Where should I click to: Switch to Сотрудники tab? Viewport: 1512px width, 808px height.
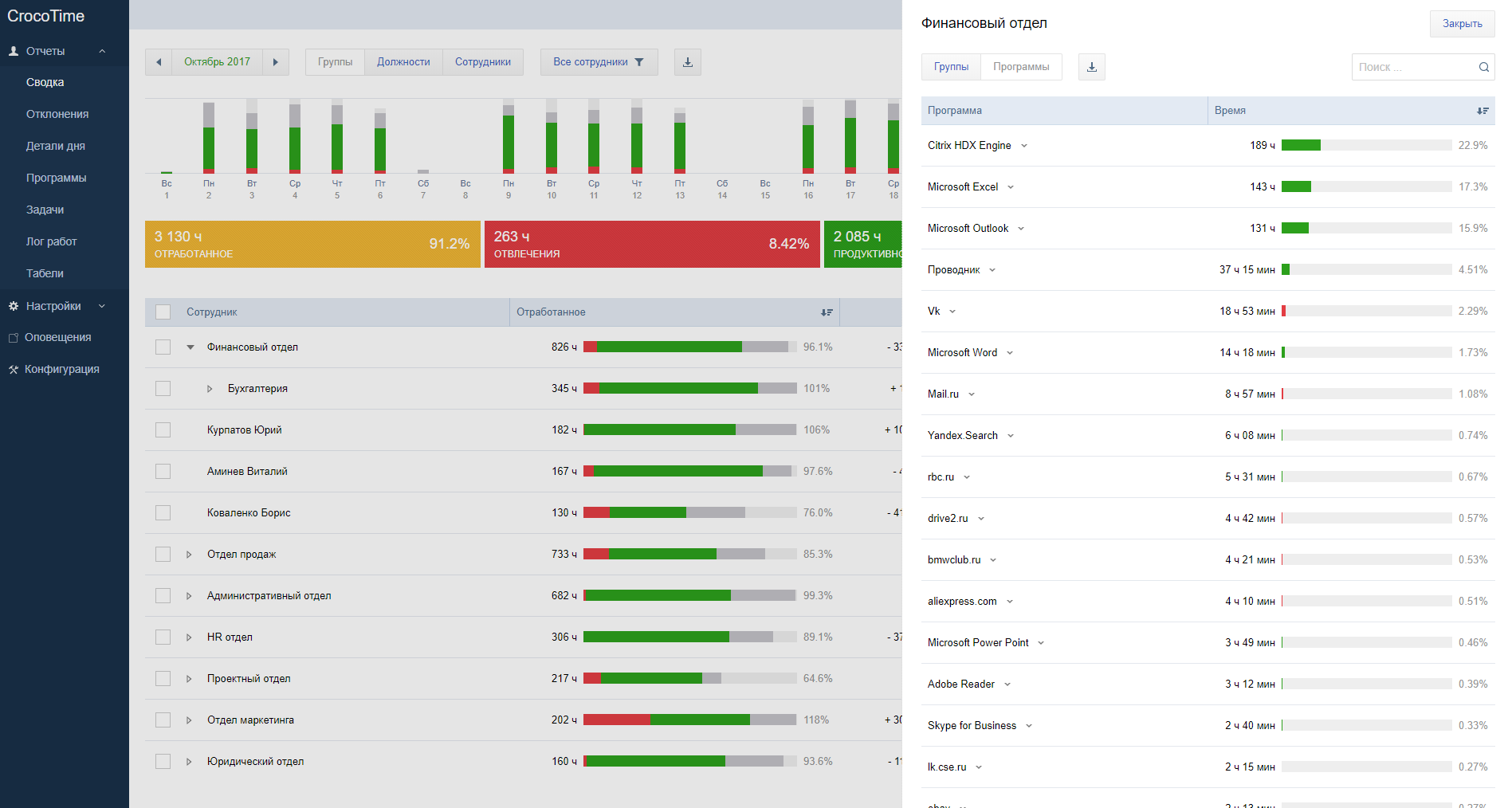click(483, 62)
